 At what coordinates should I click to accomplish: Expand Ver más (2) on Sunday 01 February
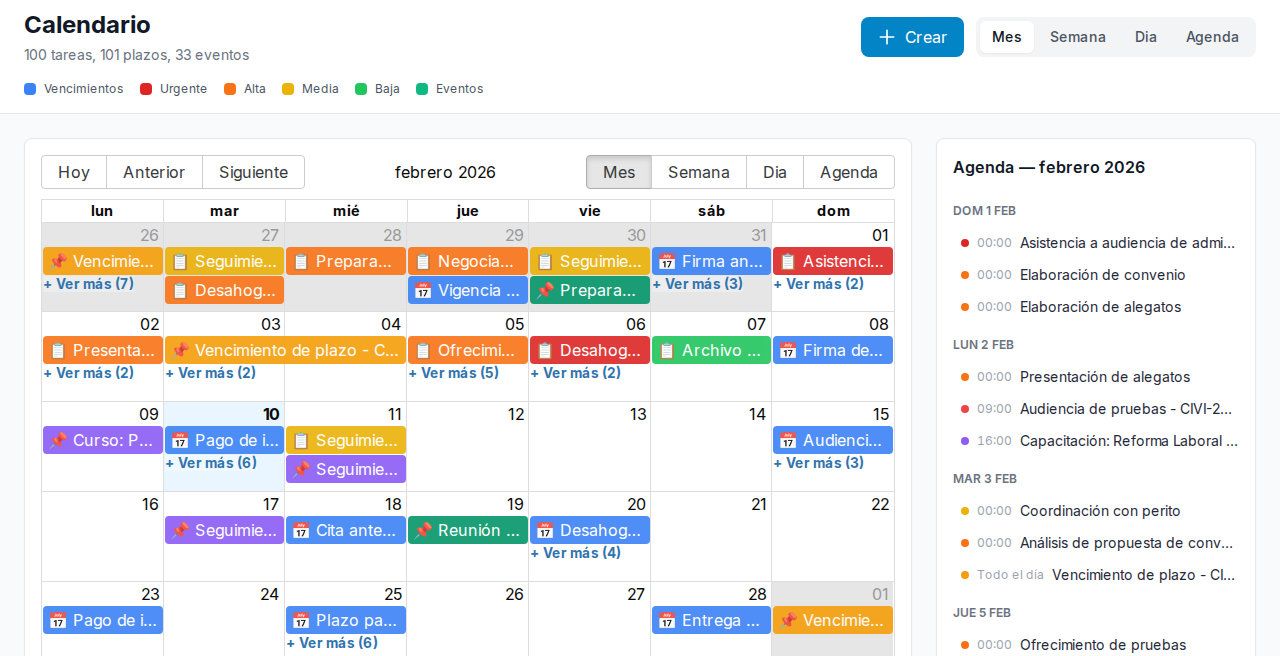pos(819,284)
